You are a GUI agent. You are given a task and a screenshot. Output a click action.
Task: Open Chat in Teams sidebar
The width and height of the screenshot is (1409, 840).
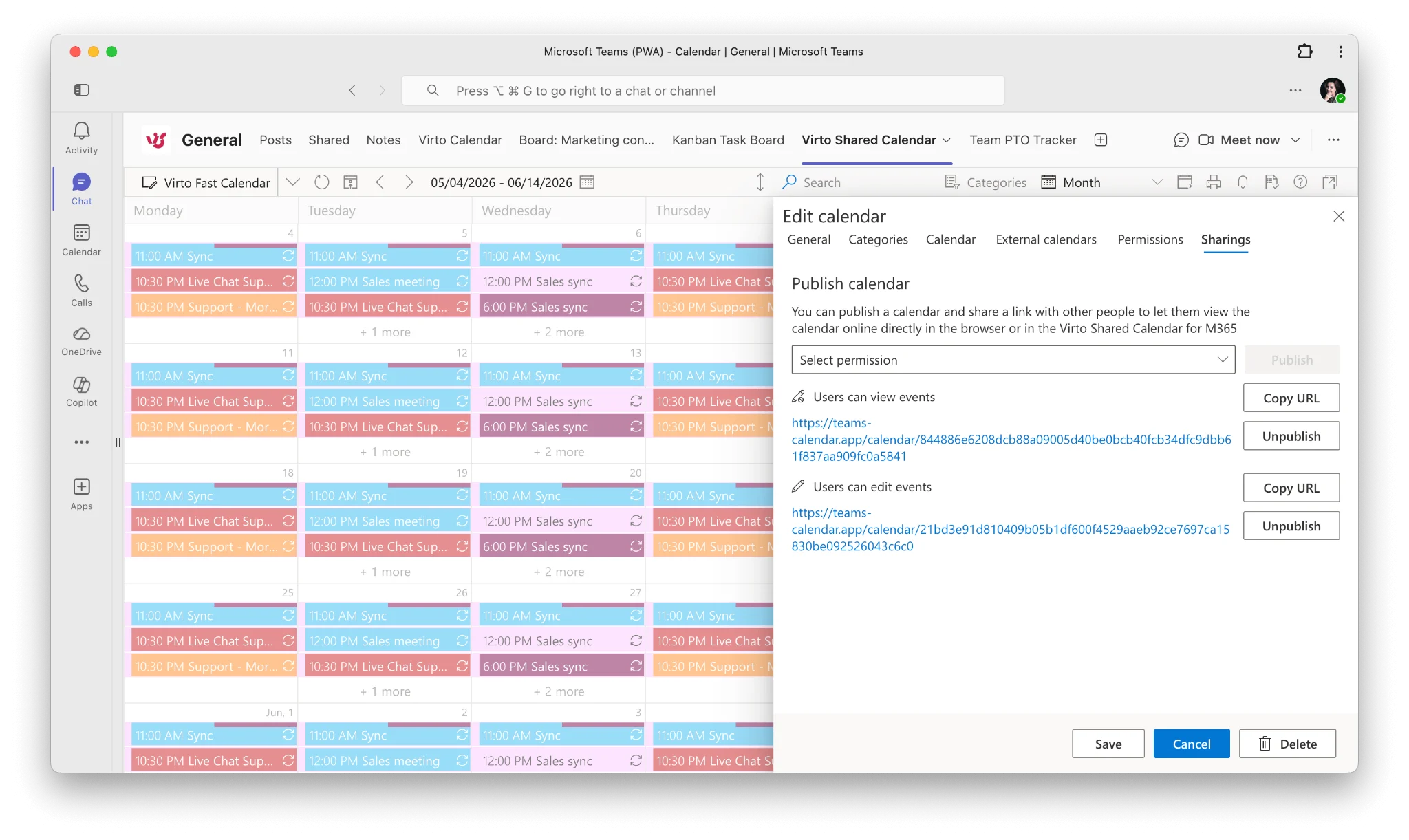pos(81,189)
